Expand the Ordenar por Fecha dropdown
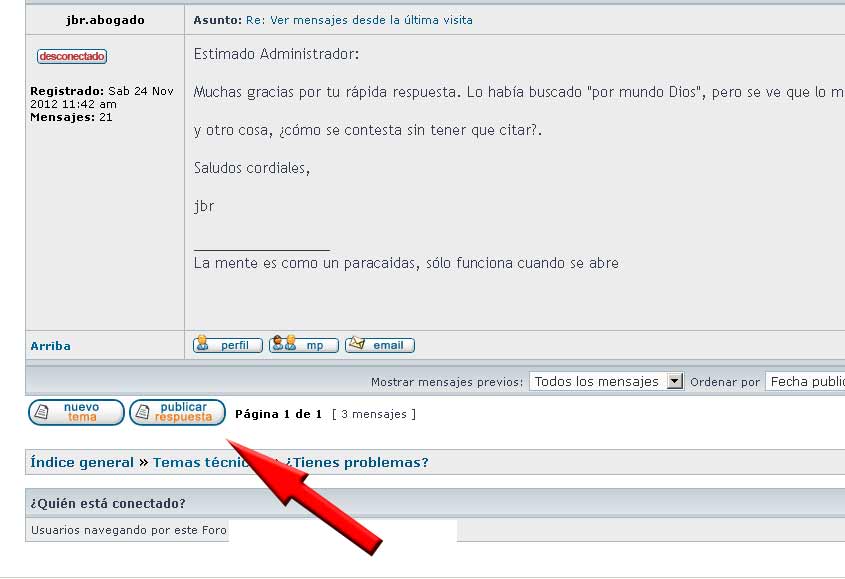 (805, 381)
